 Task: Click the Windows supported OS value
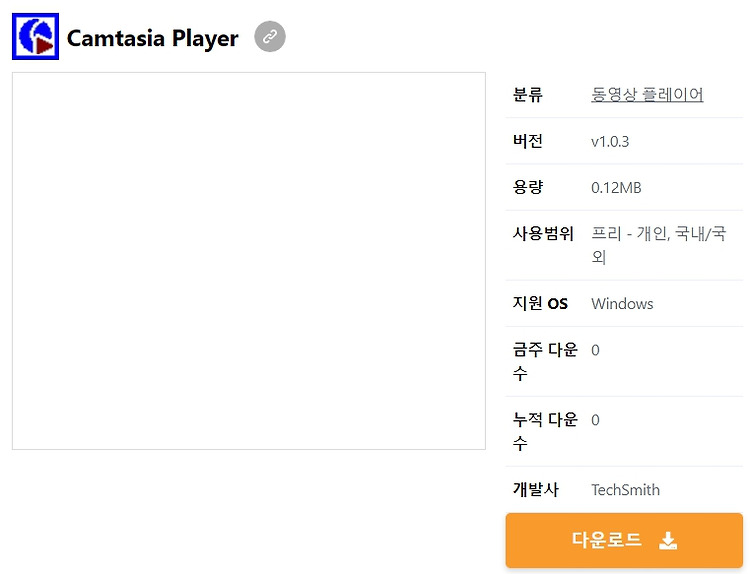tap(622, 304)
